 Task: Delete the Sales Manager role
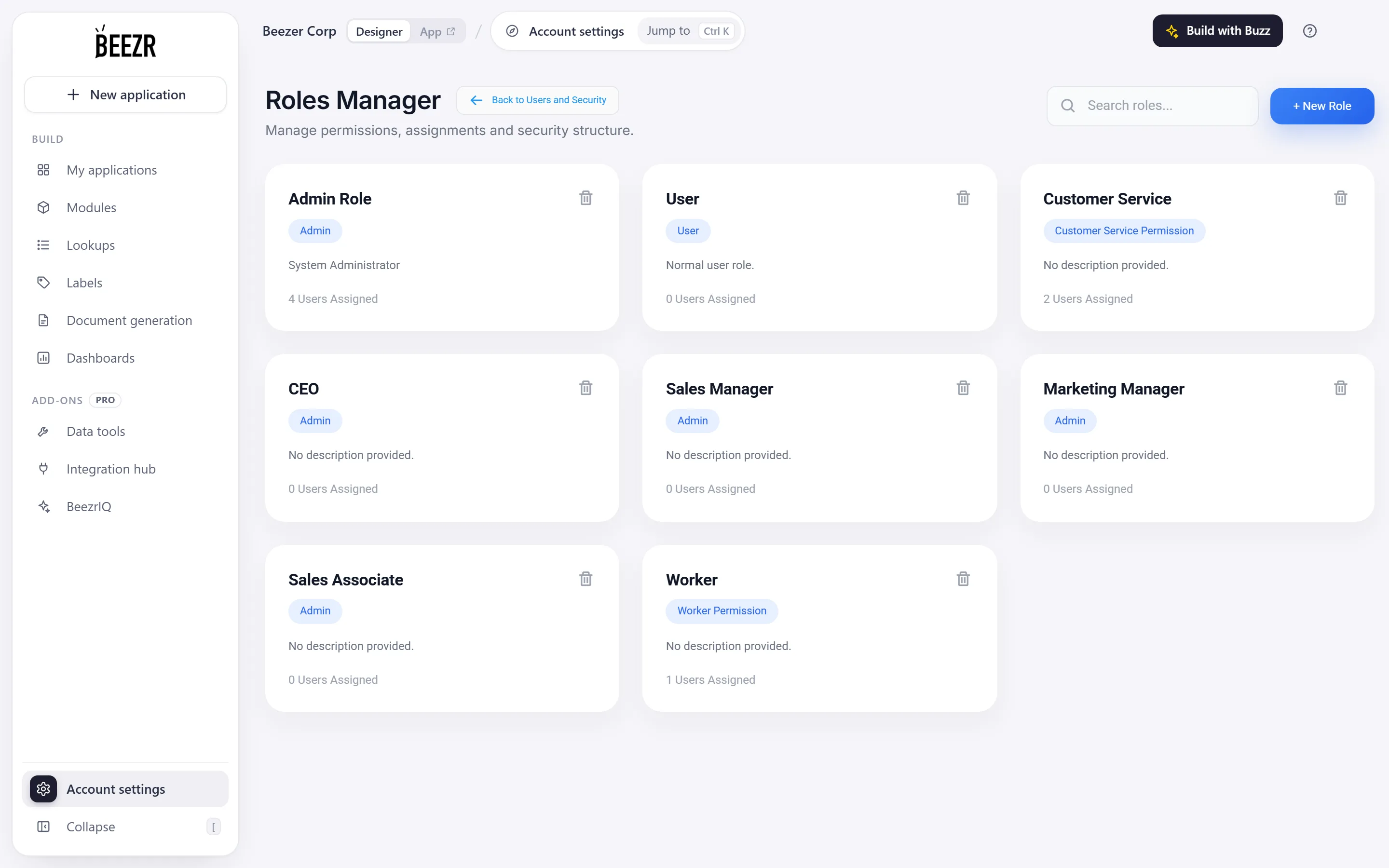click(x=963, y=388)
